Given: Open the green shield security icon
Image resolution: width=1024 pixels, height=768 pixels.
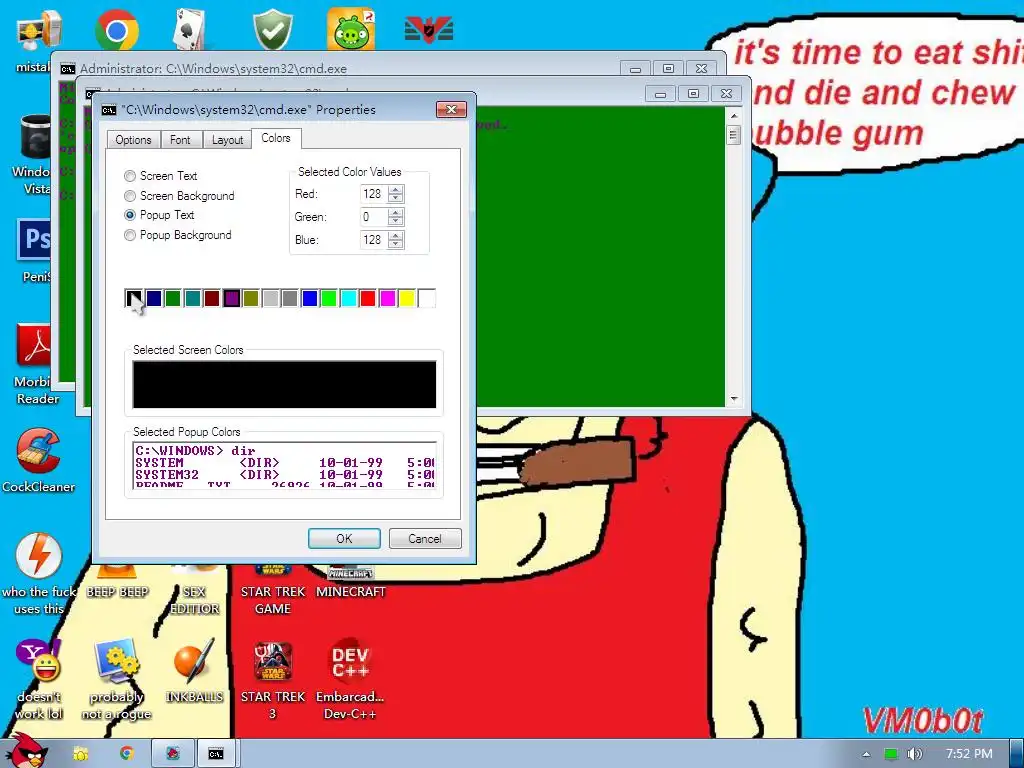Looking at the screenshot, I should point(272,30).
